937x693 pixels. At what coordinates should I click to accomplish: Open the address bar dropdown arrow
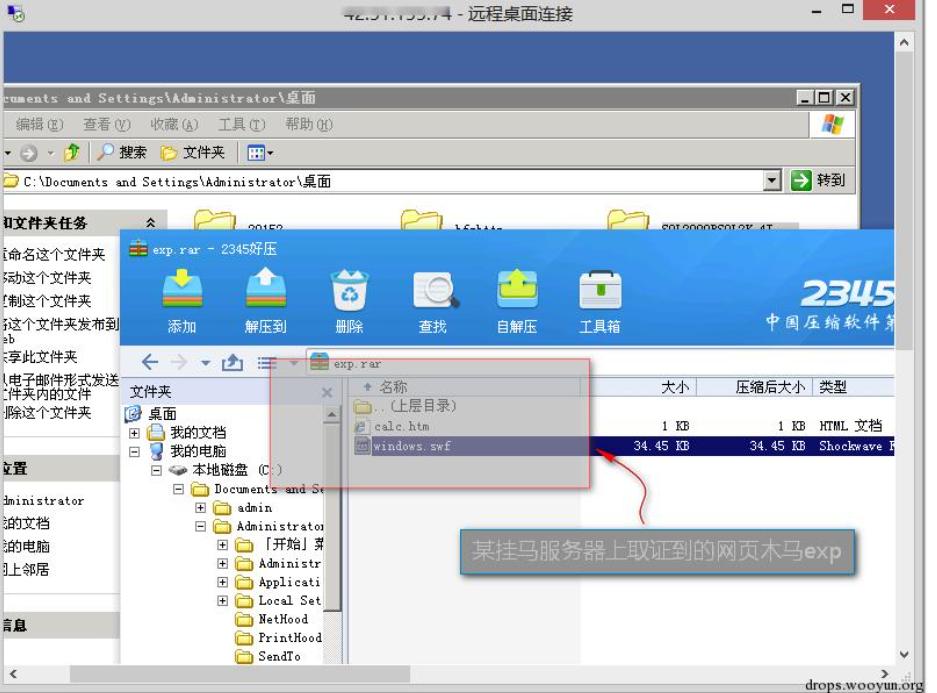coord(774,181)
